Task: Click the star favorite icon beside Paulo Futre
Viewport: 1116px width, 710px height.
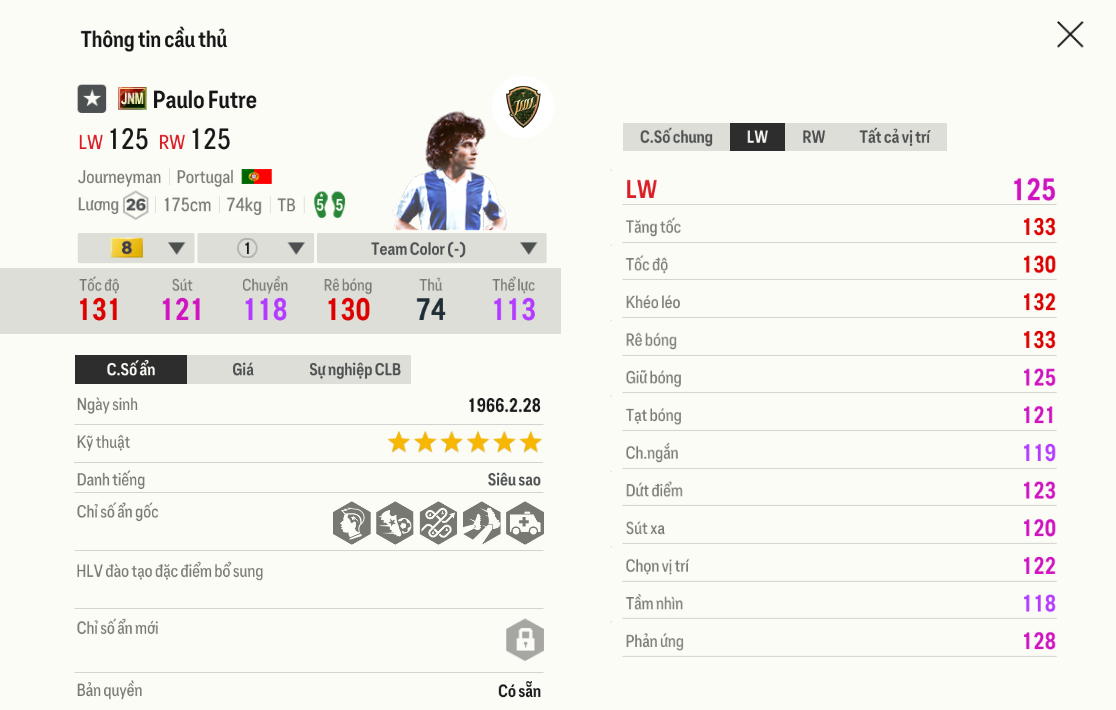Action: click(92, 99)
